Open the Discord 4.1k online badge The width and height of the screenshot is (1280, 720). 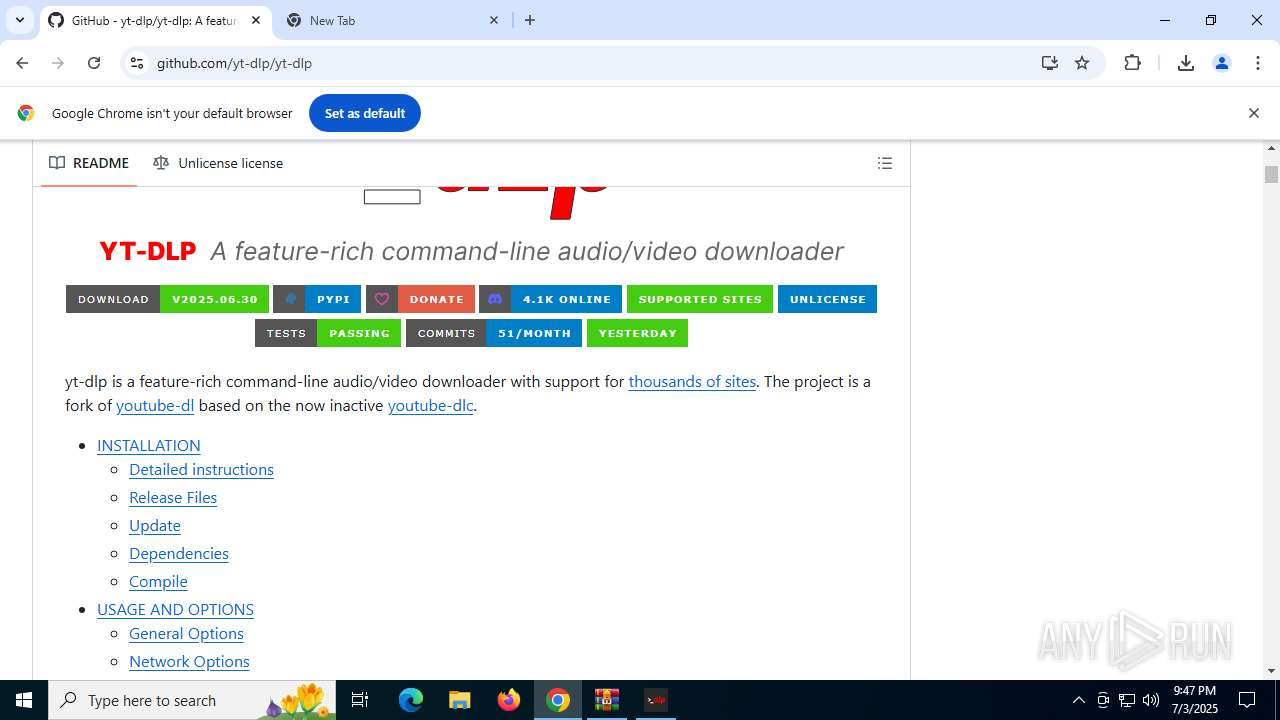point(550,299)
